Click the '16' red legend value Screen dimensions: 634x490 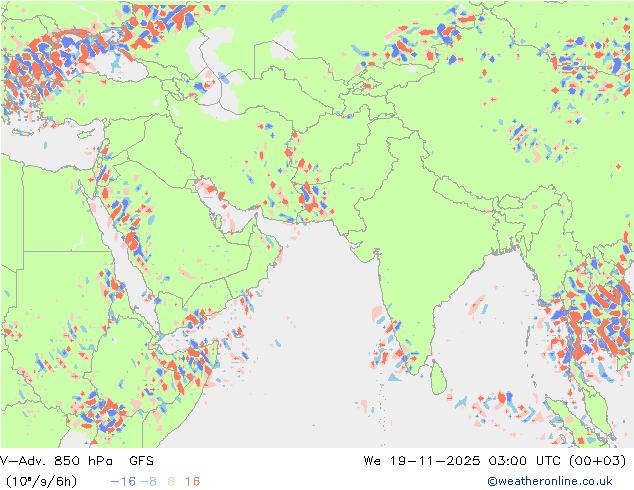click(x=192, y=481)
